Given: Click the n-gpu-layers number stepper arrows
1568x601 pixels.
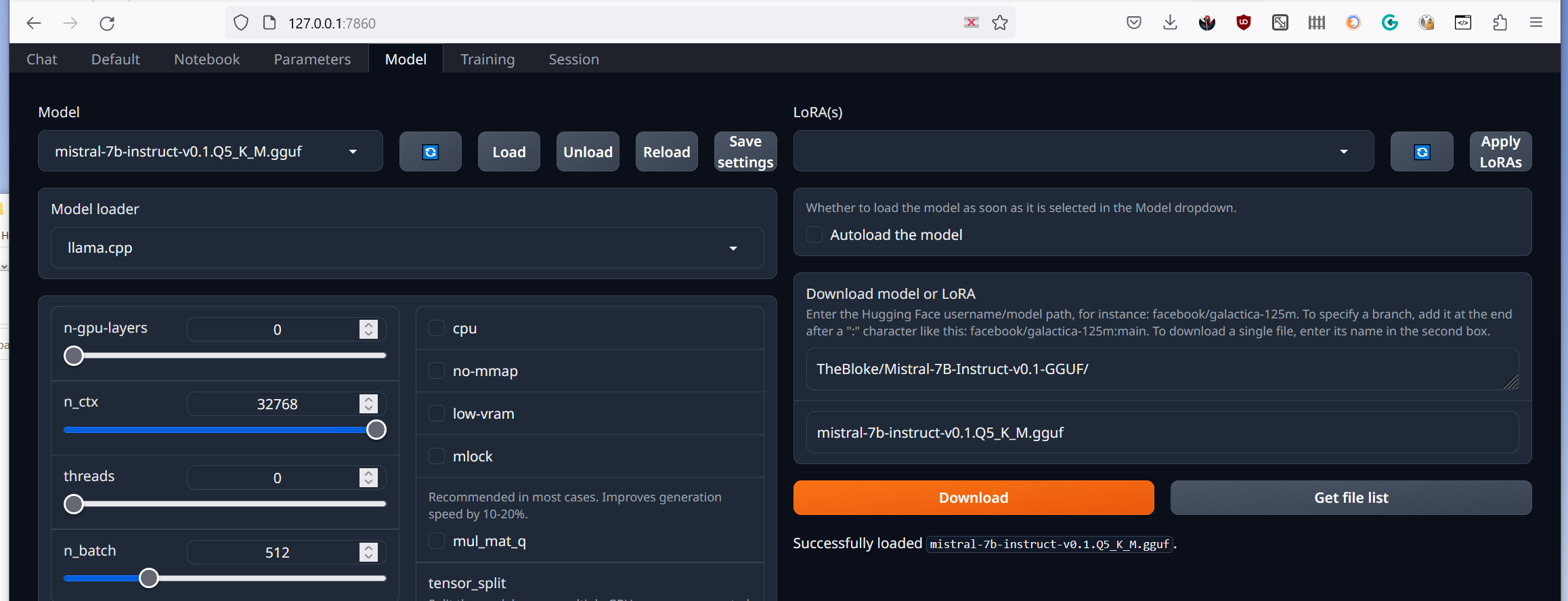Looking at the screenshot, I should coord(368,329).
